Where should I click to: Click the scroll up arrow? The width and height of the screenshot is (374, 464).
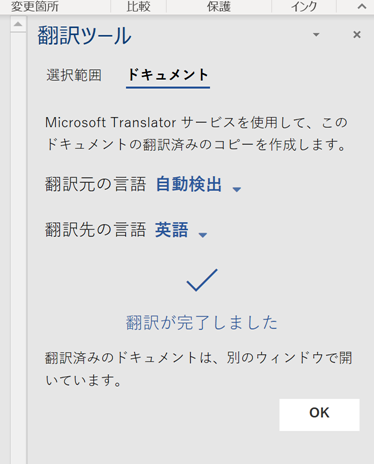point(18,24)
